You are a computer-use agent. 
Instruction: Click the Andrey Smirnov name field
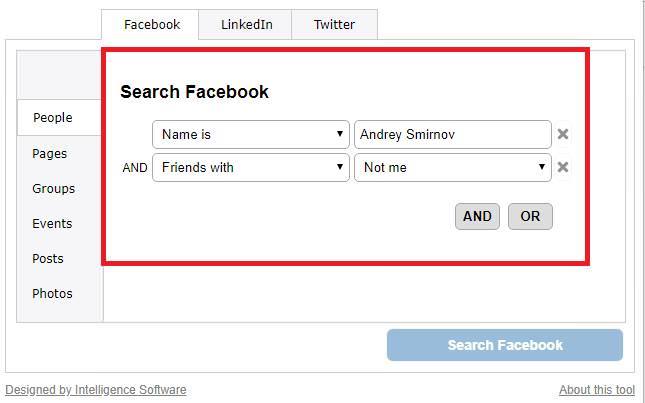coord(452,134)
